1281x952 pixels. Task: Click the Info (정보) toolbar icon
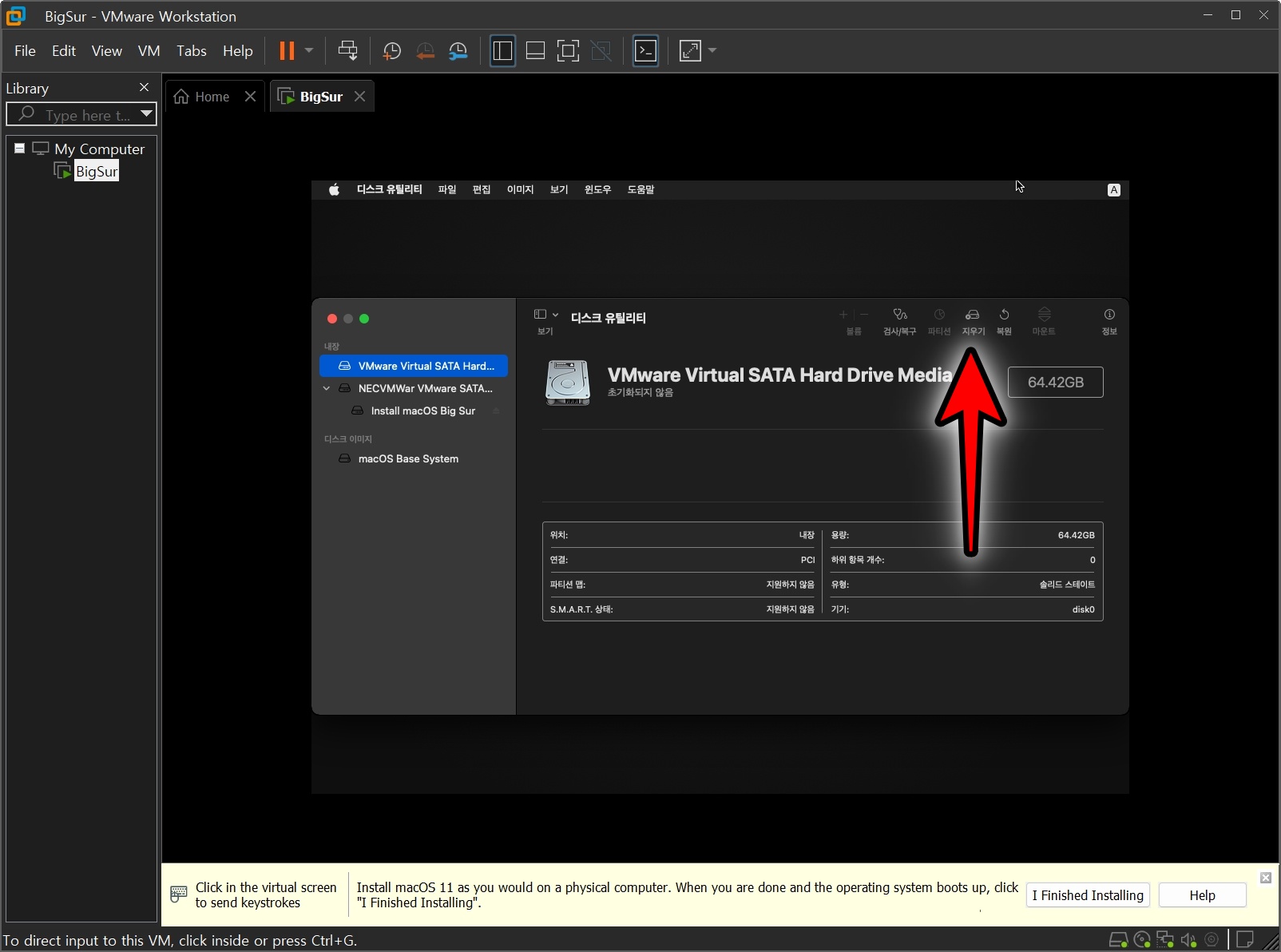(x=1109, y=315)
